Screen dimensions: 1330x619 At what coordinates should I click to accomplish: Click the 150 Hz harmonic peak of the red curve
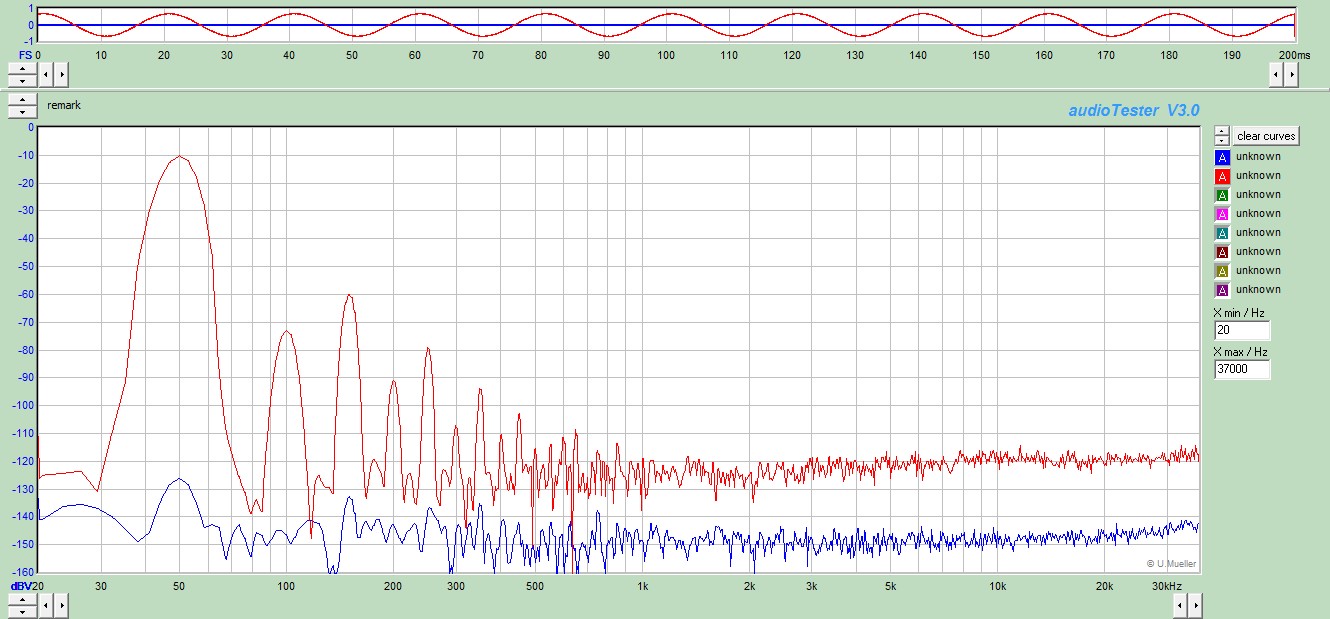[349, 295]
